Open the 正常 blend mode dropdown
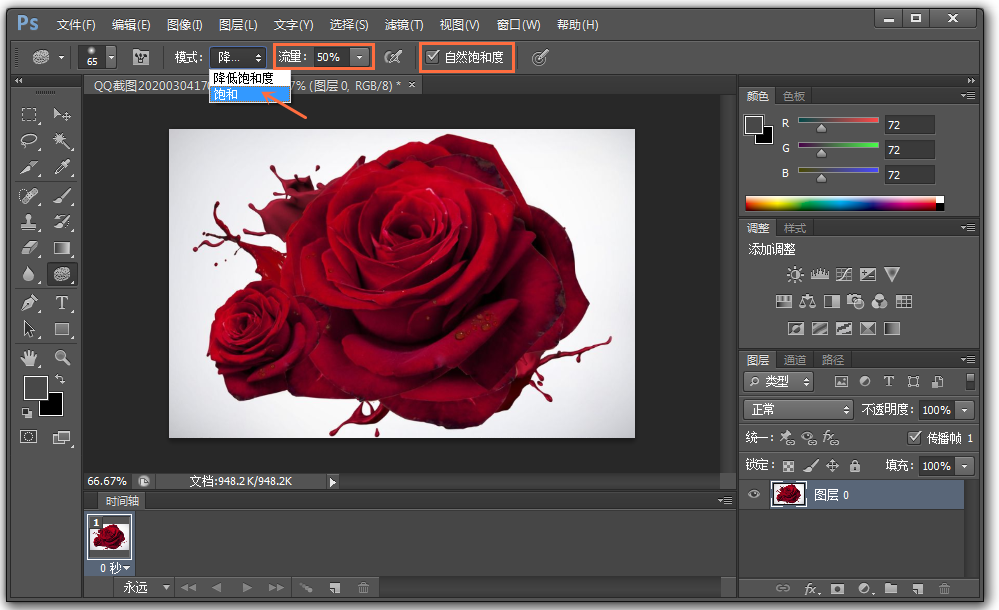The image size is (999, 610). [x=798, y=410]
